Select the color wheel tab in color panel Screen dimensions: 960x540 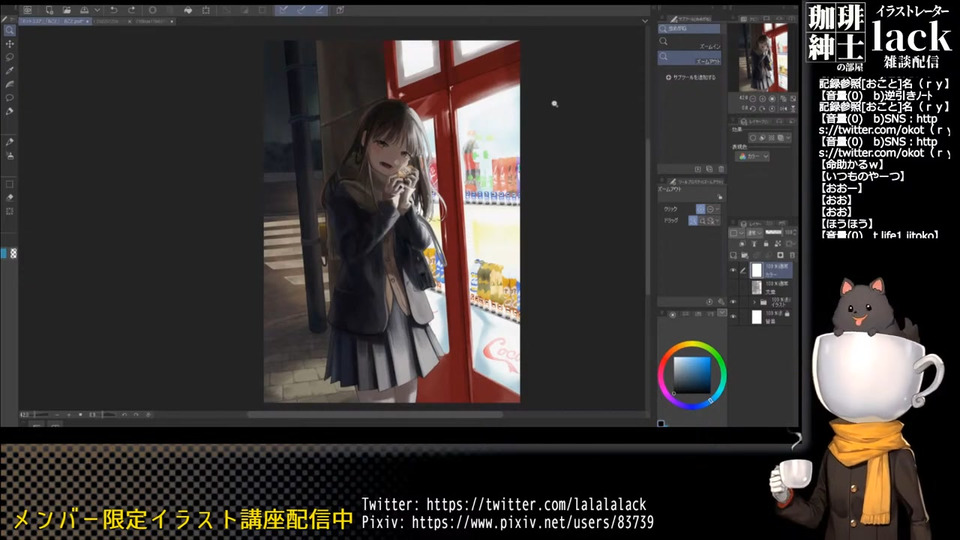click(672, 314)
